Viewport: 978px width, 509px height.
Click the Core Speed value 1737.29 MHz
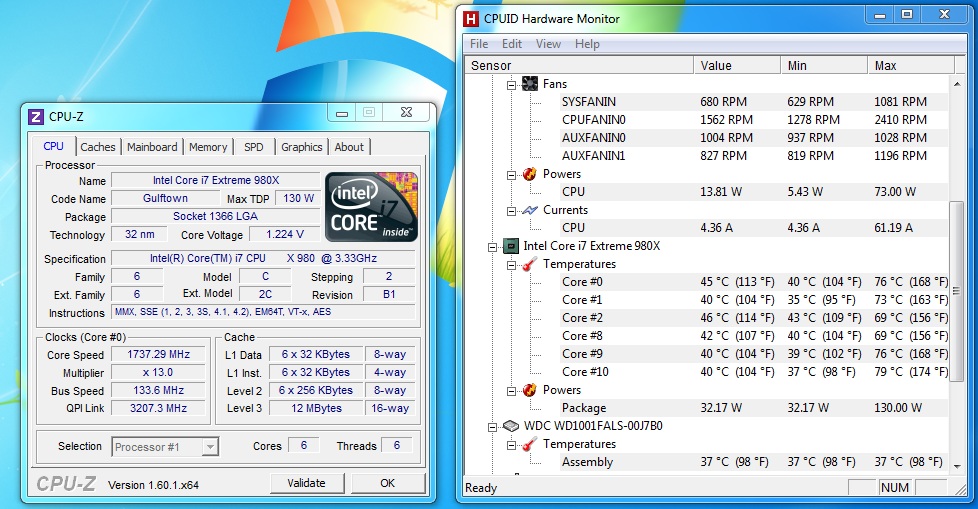coord(158,354)
